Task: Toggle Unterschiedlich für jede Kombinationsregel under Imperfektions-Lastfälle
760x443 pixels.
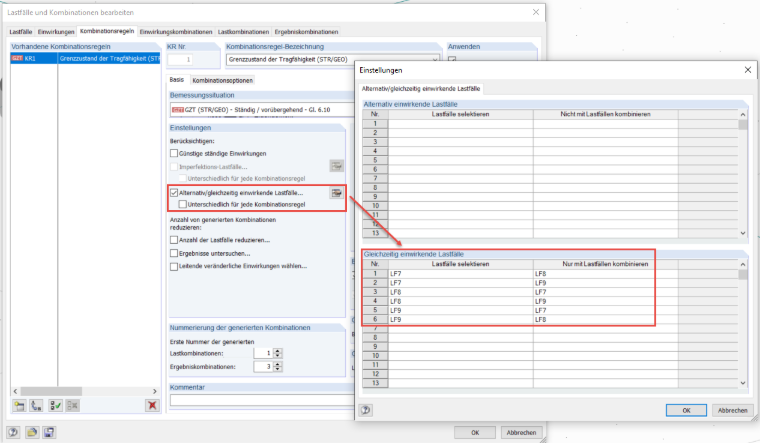Action: coord(183,178)
